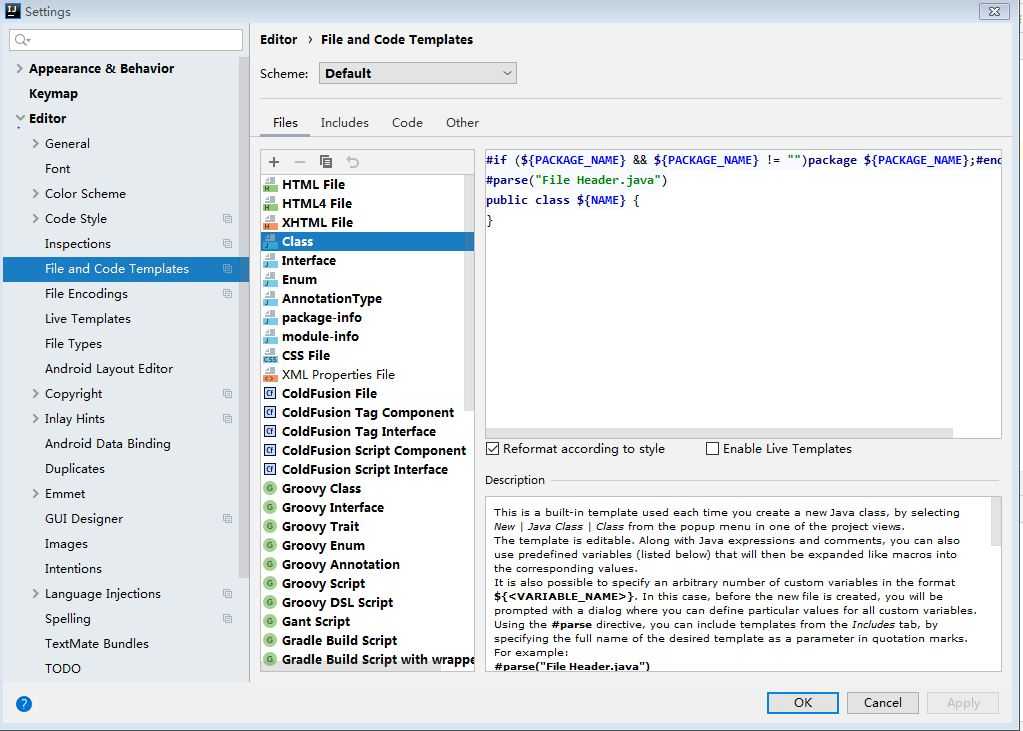Image resolution: width=1023 pixels, height=731 pixels.
Task: Click the Cancel button
Action: click(883, 703)
